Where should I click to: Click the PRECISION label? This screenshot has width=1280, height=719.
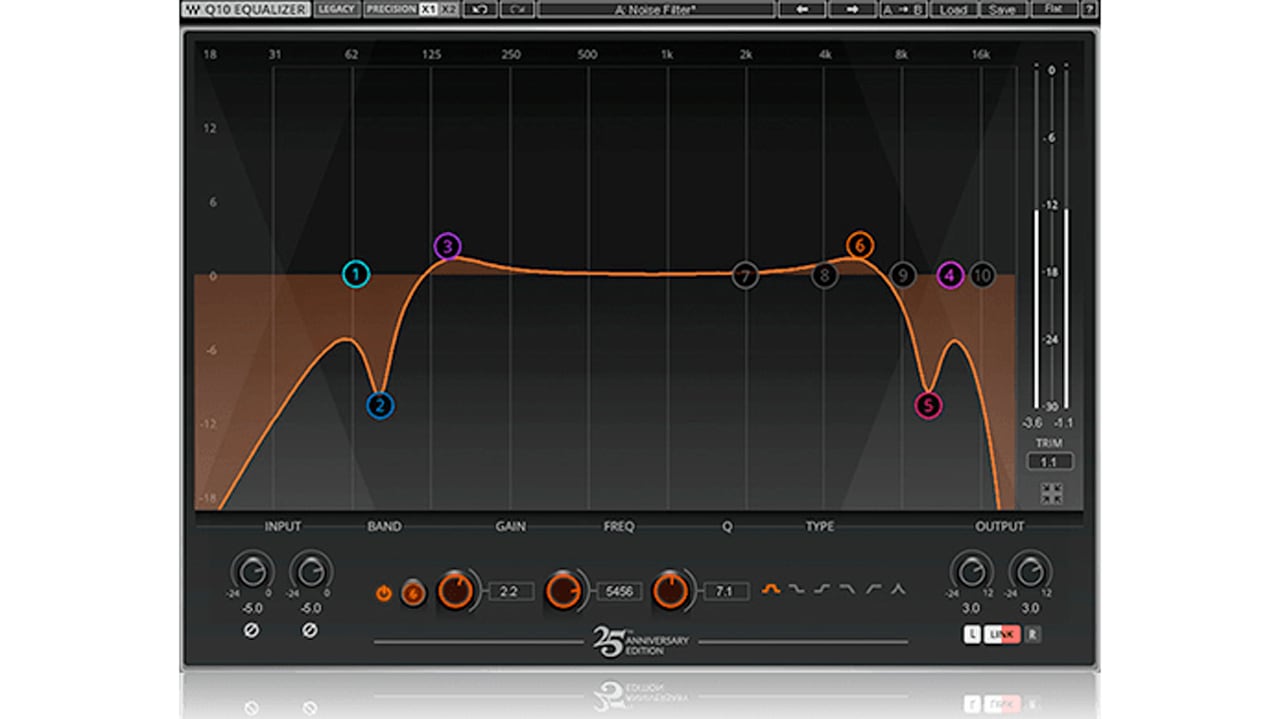391,9
